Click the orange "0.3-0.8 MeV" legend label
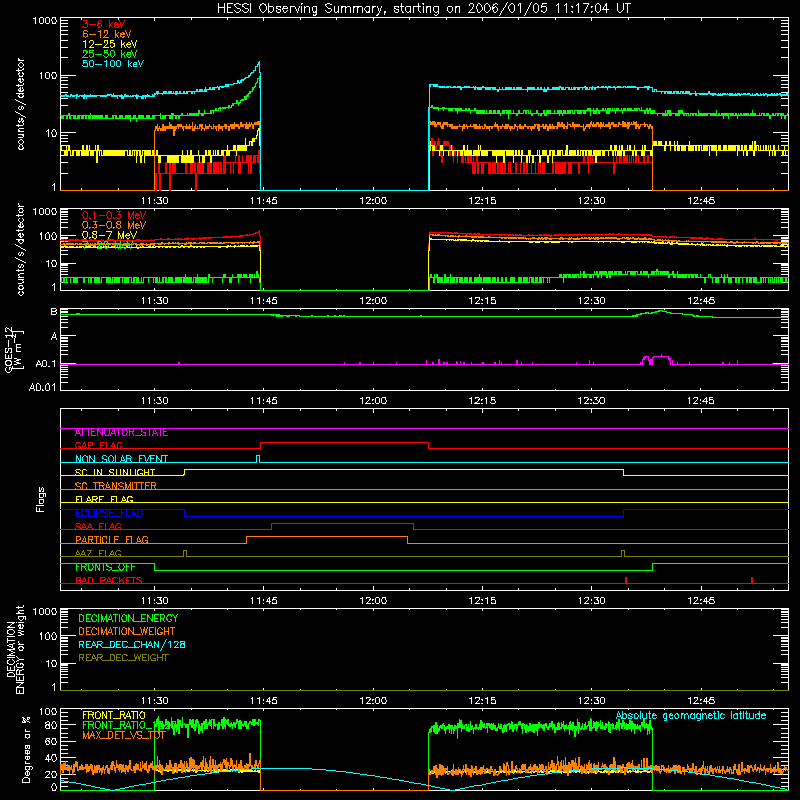Screen dimensions: 800x800 click(114, 225)
